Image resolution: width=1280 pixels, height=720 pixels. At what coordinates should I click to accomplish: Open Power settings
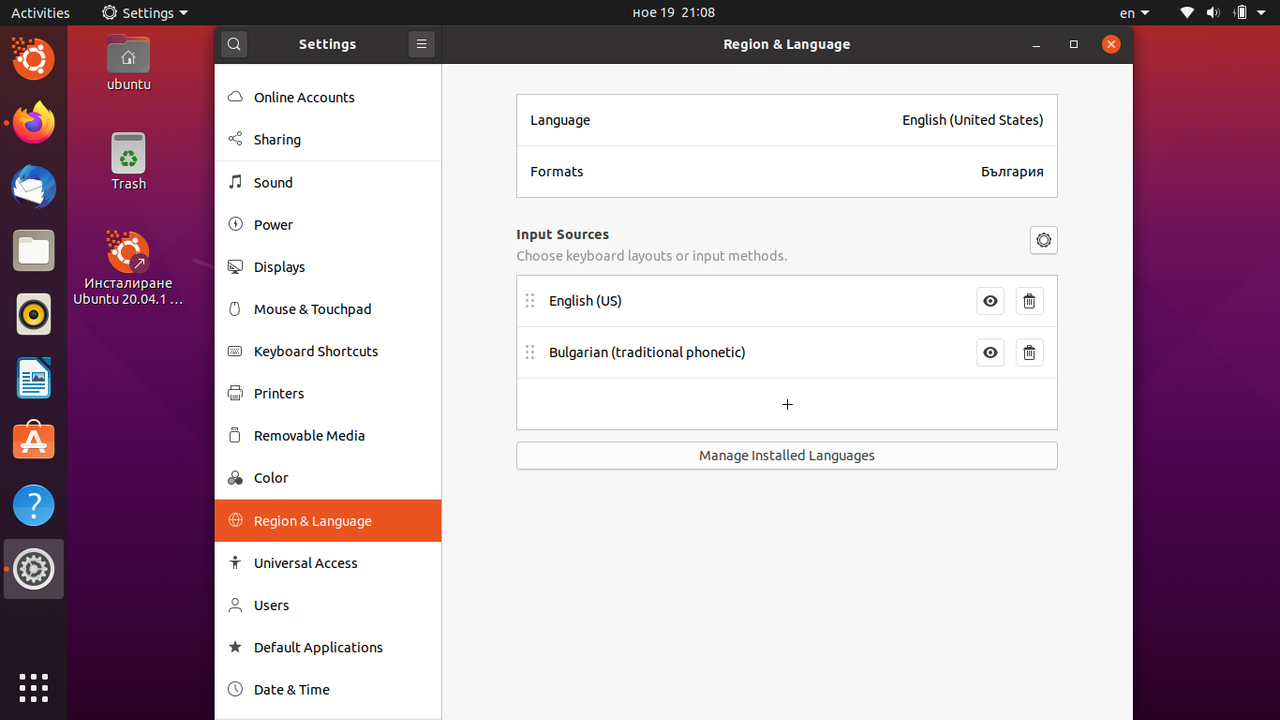point(328,224)
